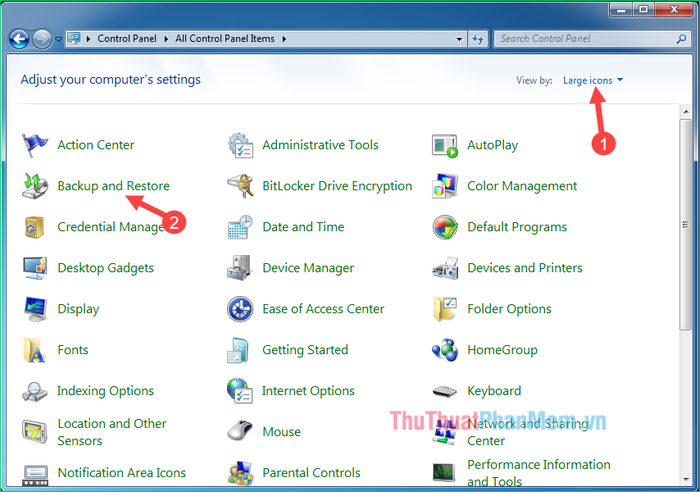Click the Control Panel address bar icon
The height and width of the screenshot is (492, 700).
click(74, 39)
